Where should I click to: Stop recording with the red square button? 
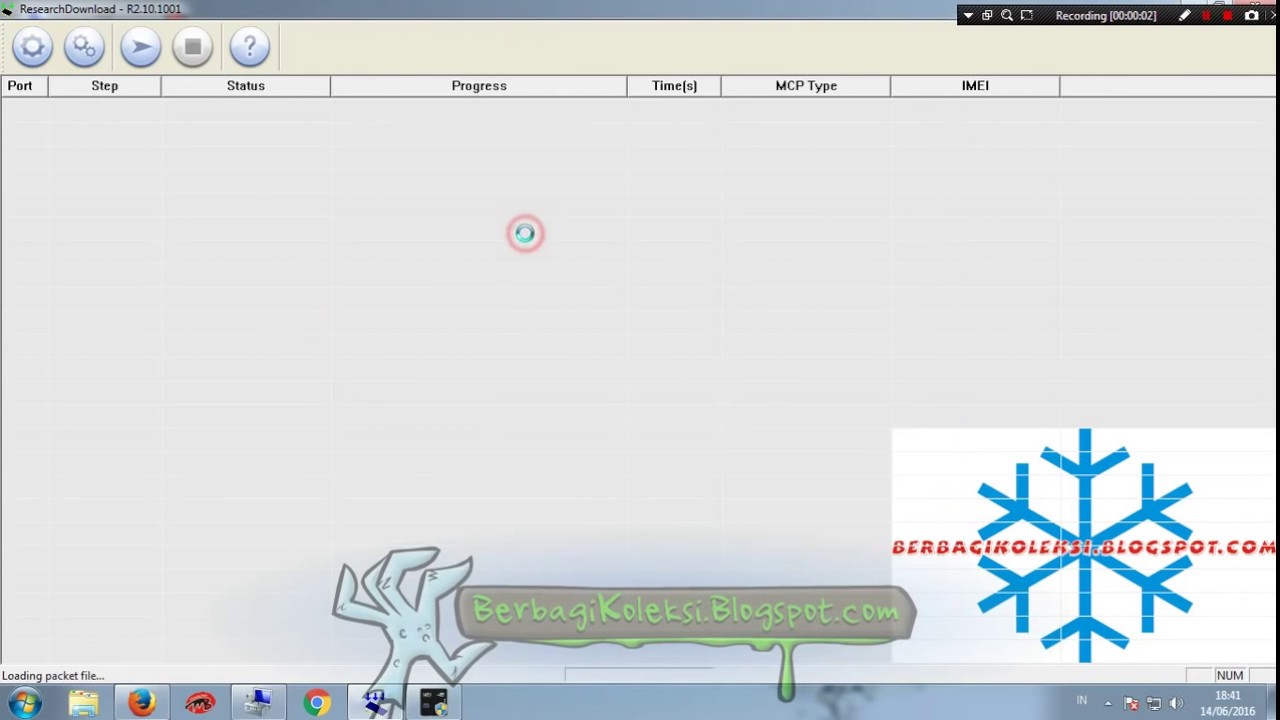coord(1228,16)
